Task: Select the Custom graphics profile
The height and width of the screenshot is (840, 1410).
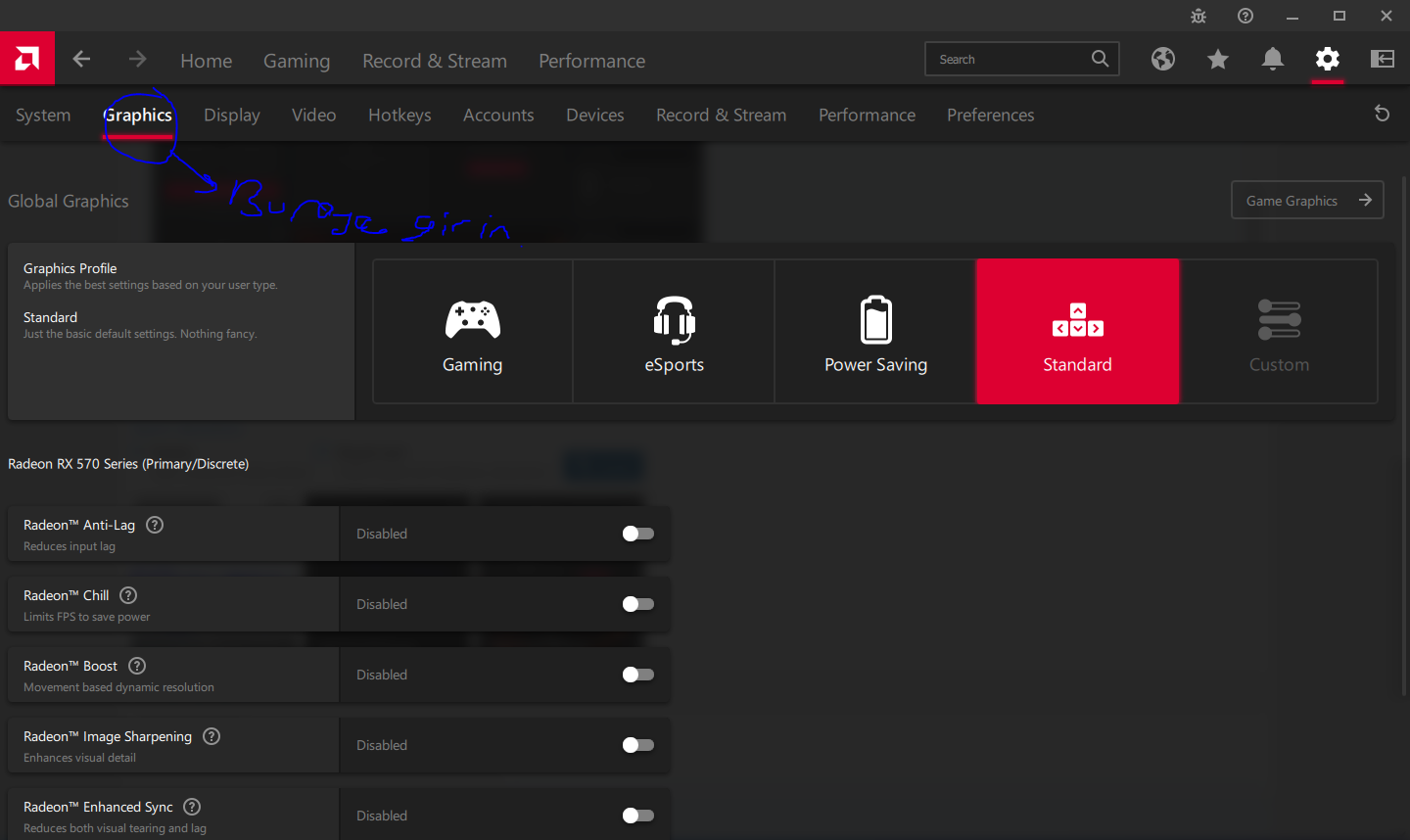Action: click(1279, 331)
